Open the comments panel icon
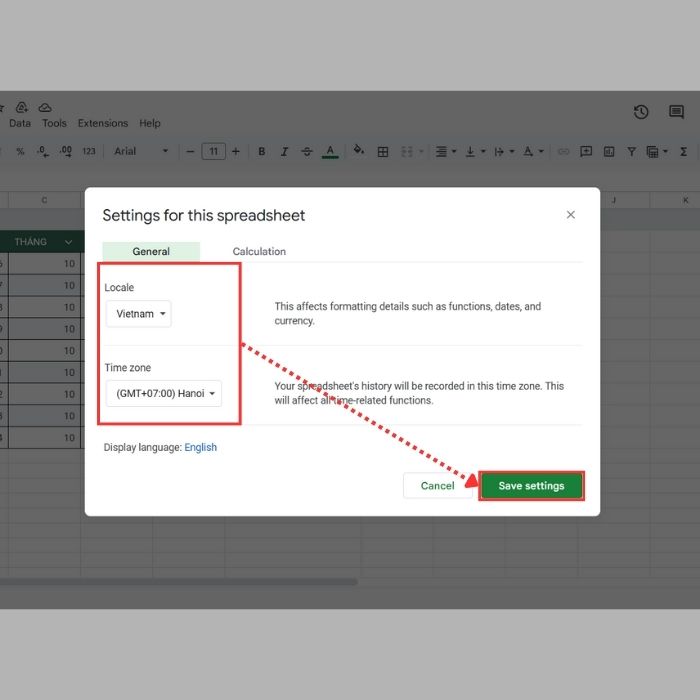This screenshot has height=700, width=700. pos(676,112)
